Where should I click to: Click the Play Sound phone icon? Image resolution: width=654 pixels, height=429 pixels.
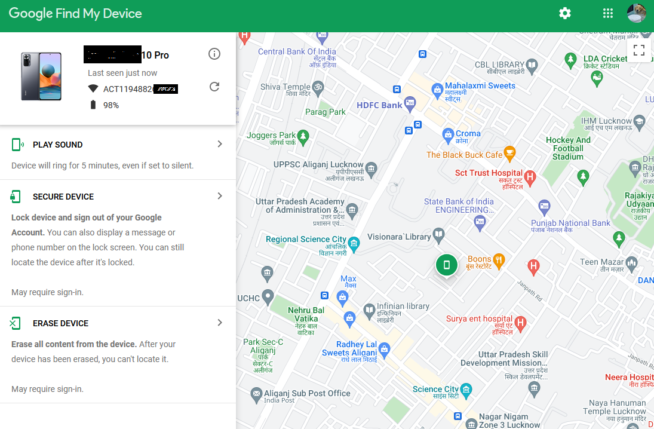coord(17,145)
